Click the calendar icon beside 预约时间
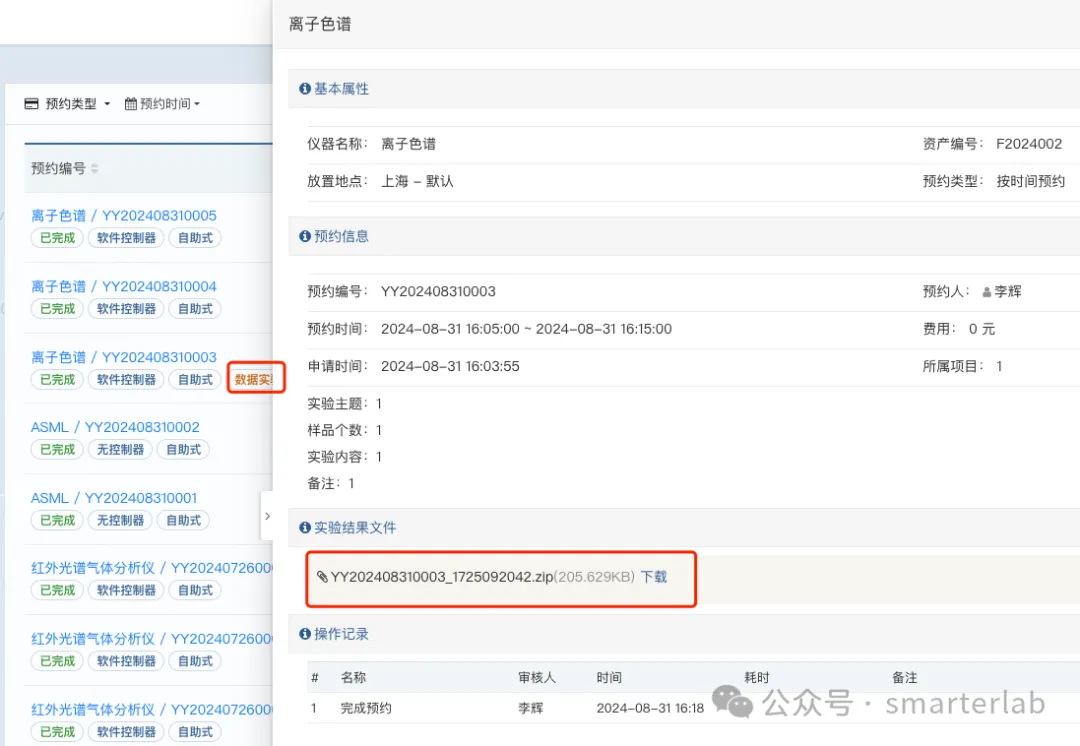 [x=131, y=104]
